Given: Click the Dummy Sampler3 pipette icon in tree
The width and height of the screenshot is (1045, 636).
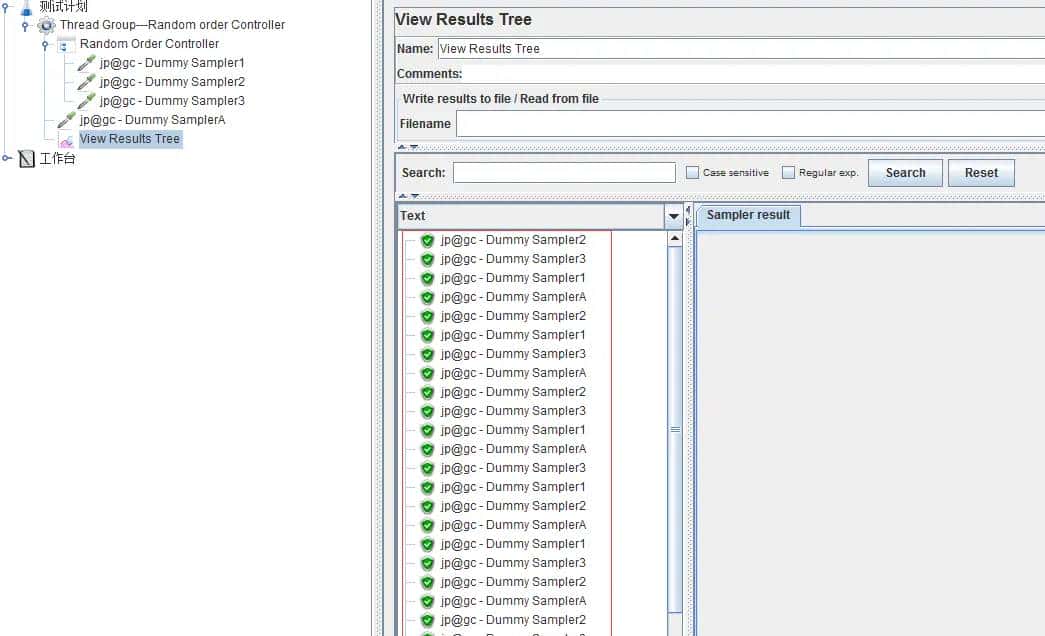Looking at the screenshot, I should 86,101.
